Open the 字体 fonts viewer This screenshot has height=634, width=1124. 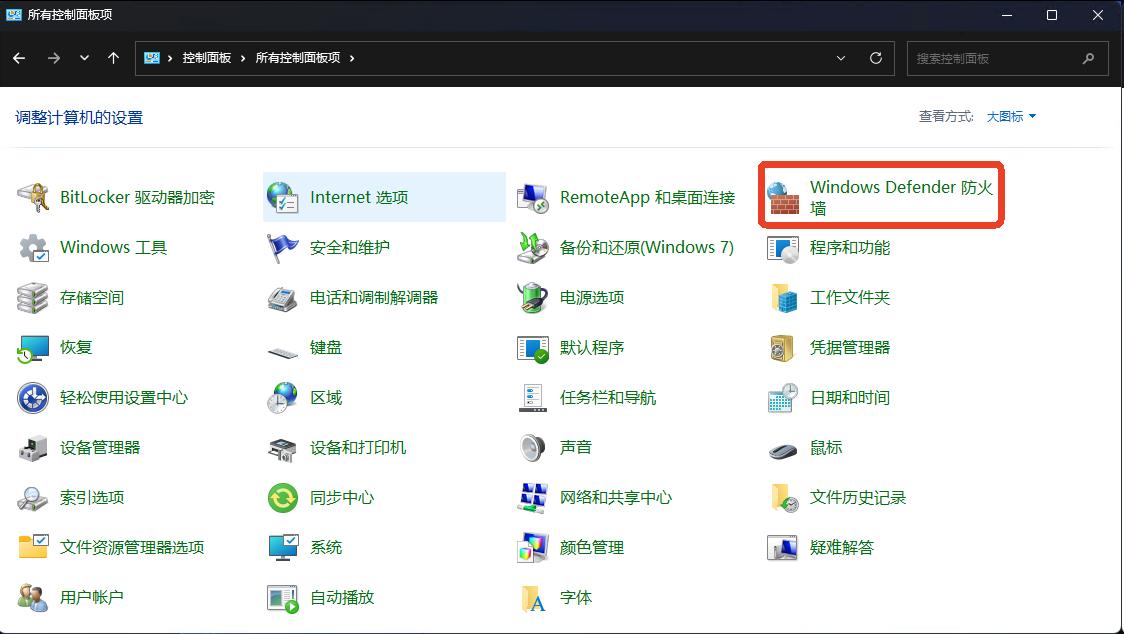coord(578,597)
